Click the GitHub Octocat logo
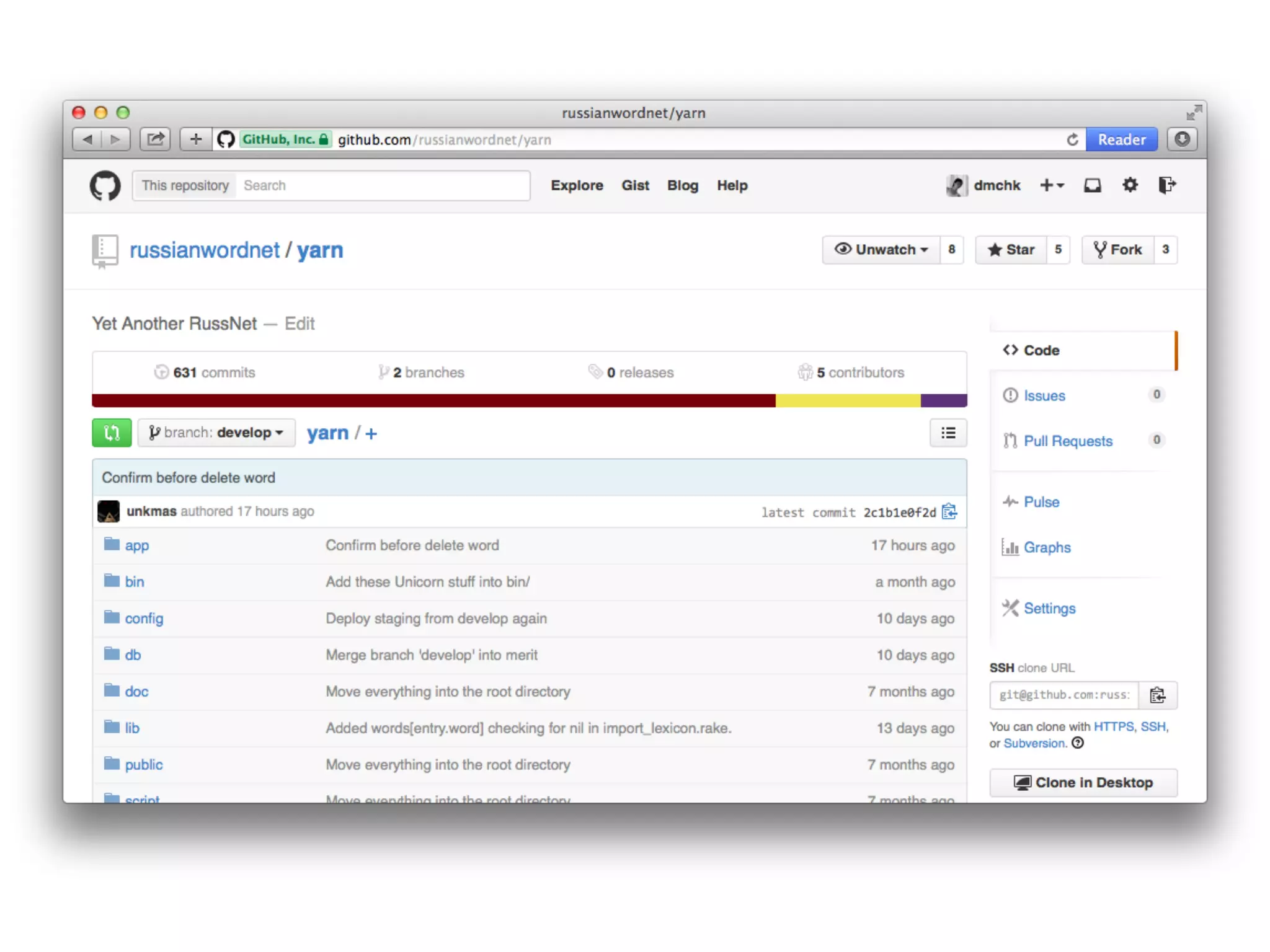The height and width of the screenshot is (952, 1270). click(105, 185)
